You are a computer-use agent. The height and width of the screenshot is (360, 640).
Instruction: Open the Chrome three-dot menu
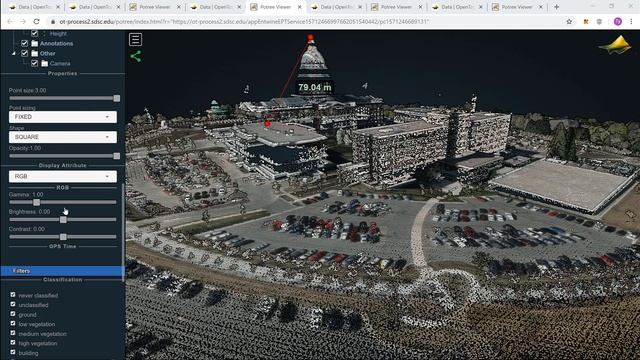(631, 22)
